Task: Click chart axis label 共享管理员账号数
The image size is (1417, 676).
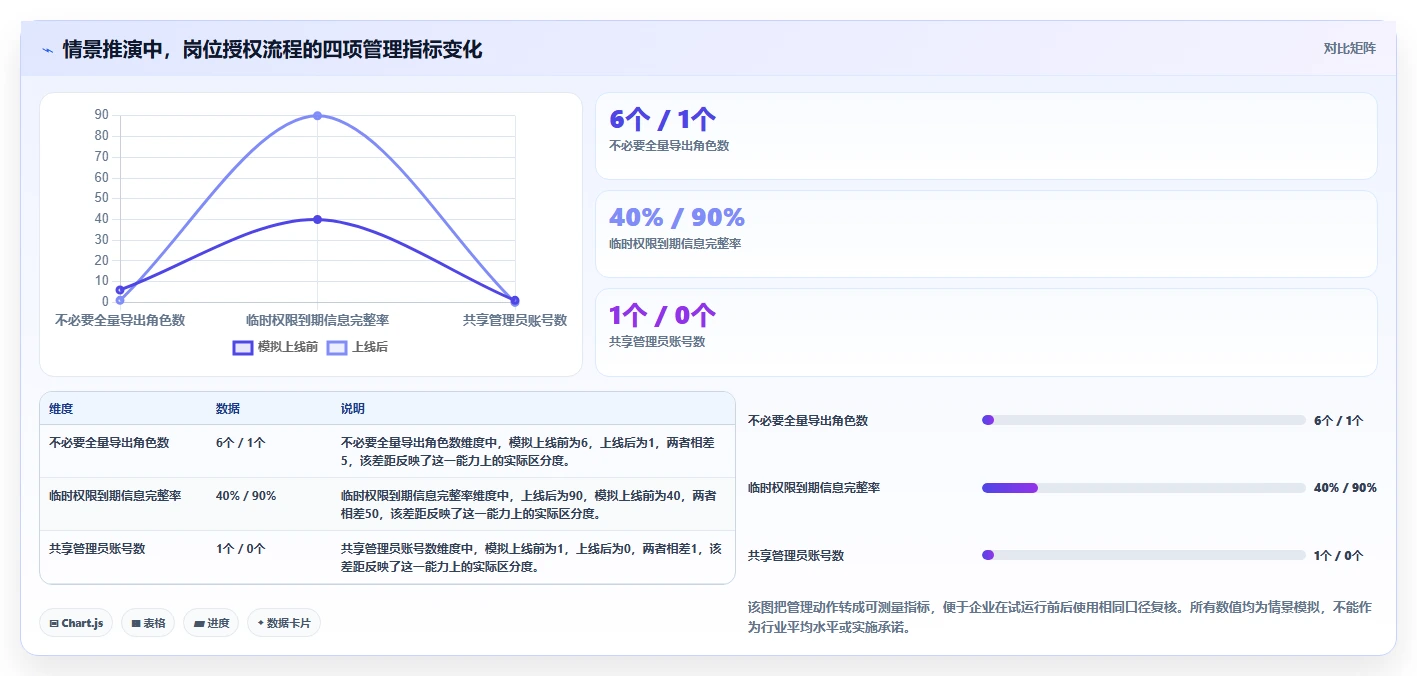Action: pyautogui.click(x=515, y=320)
